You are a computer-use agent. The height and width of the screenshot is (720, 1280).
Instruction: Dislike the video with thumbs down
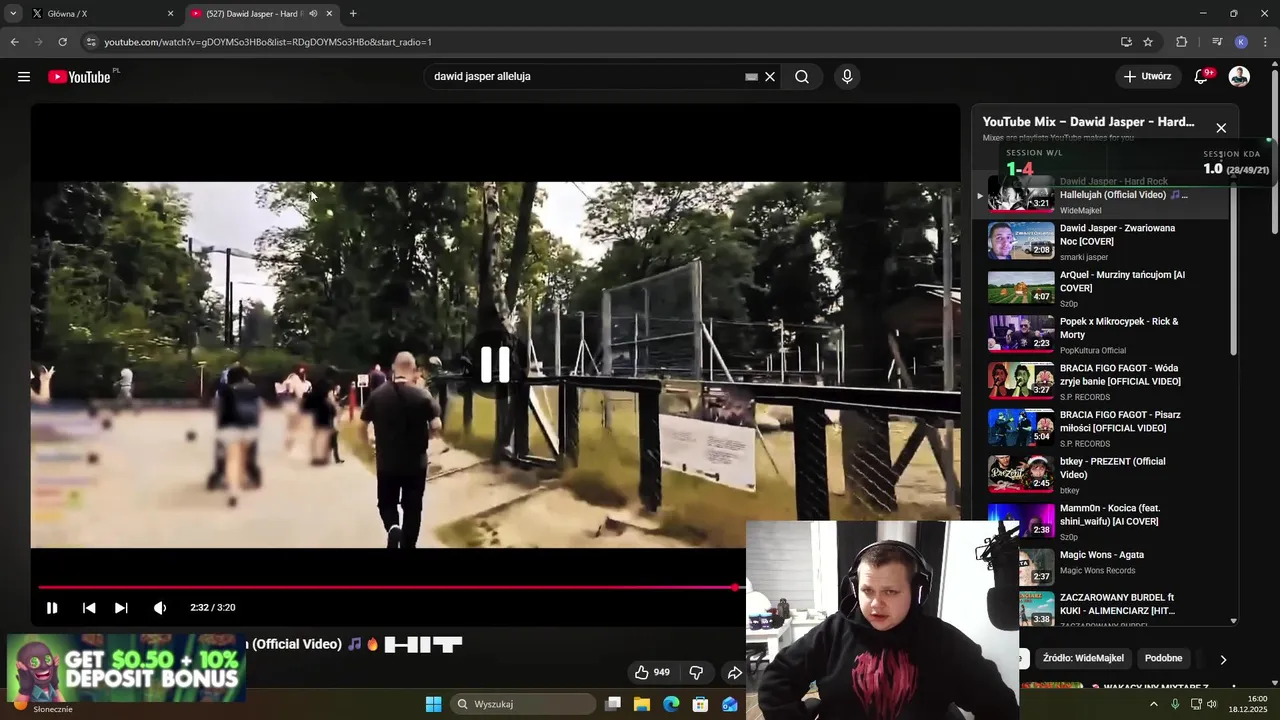tap(696, 673)
